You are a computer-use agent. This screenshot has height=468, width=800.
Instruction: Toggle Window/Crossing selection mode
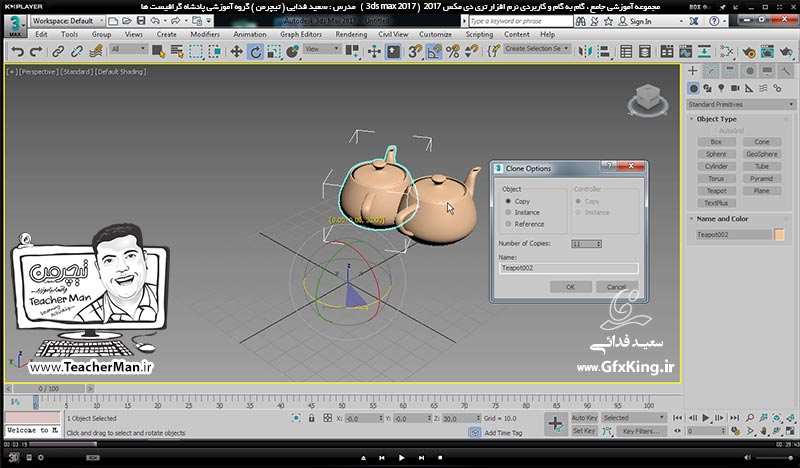(215, 52)
